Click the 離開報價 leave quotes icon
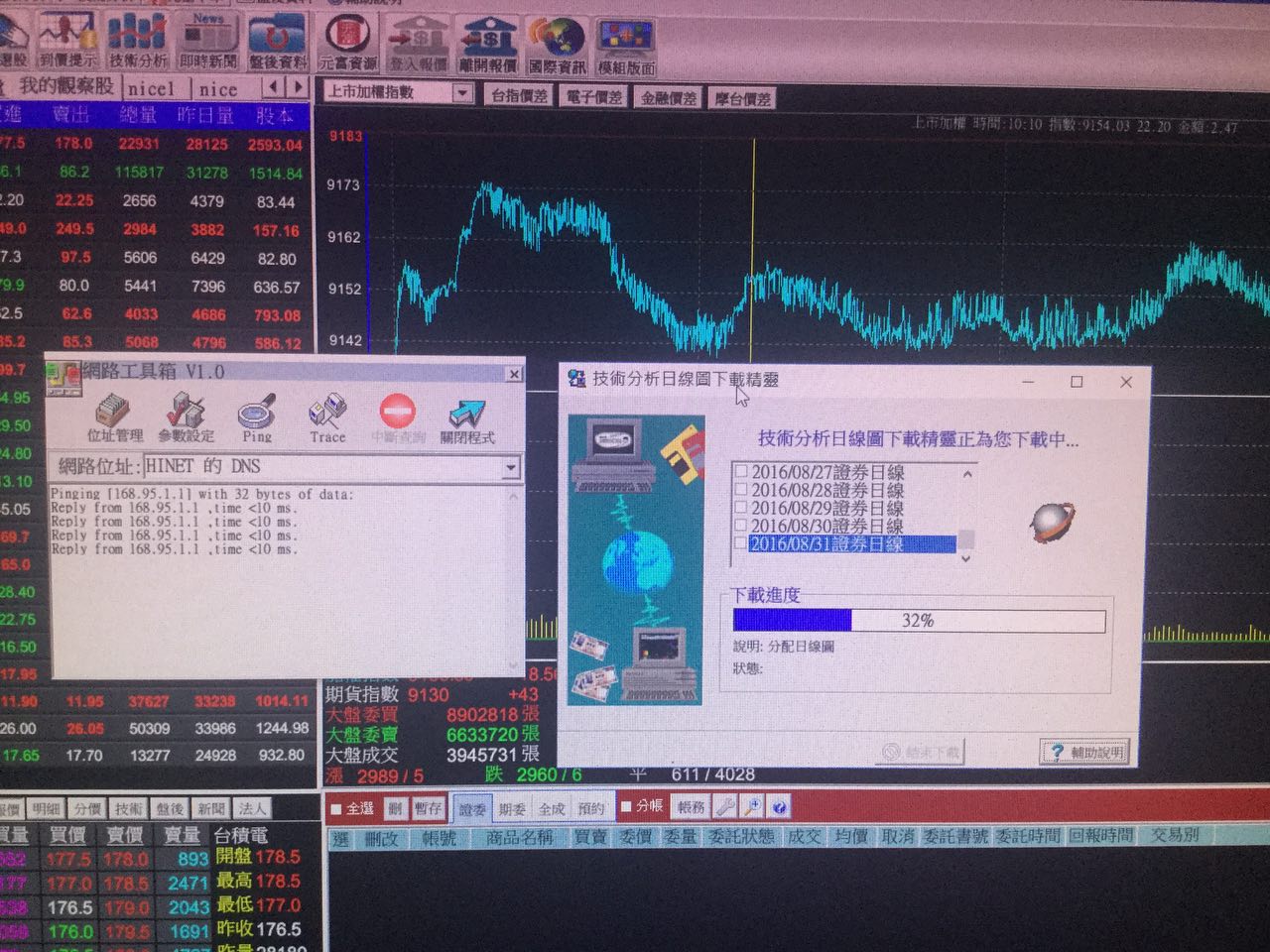Screen dimensions: 1270x952 pos(487,45)
